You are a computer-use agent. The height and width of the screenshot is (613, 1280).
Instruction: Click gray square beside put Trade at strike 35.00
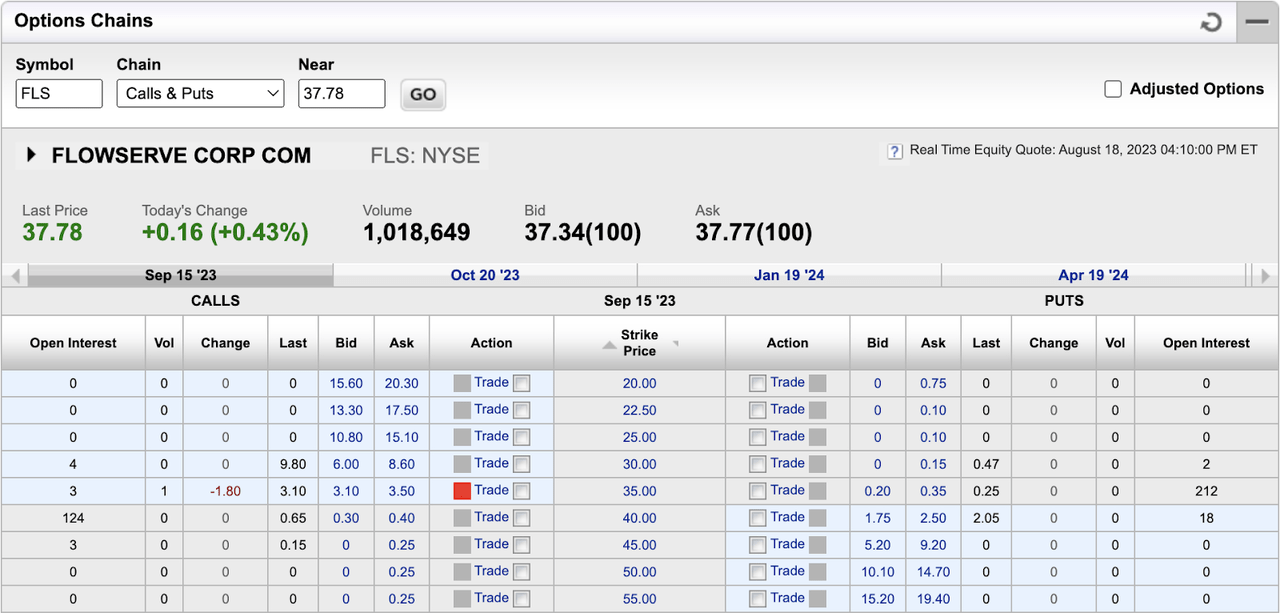818,490
